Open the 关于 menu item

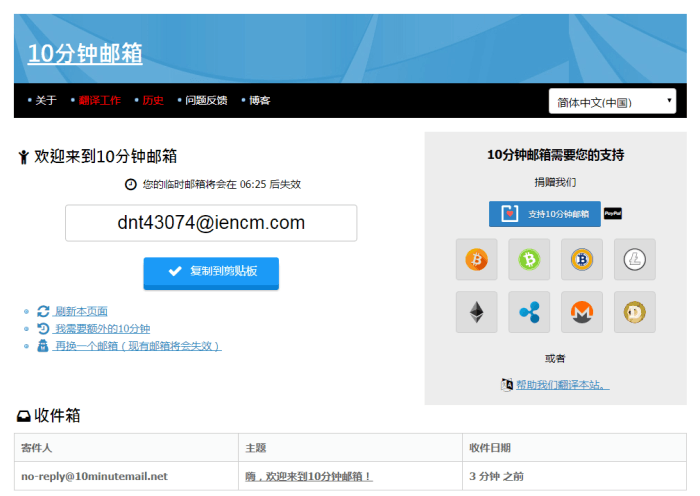(46, 100)
